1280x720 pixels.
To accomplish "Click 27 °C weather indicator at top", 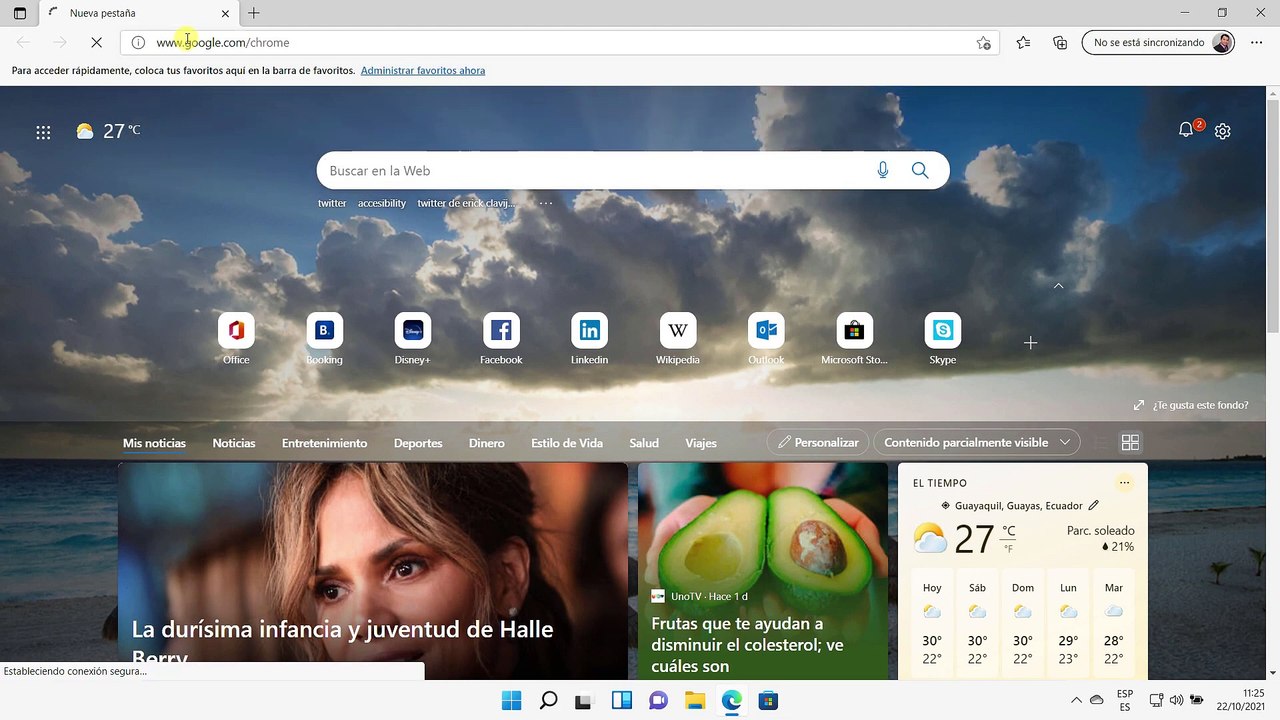I will pos(108,131).
